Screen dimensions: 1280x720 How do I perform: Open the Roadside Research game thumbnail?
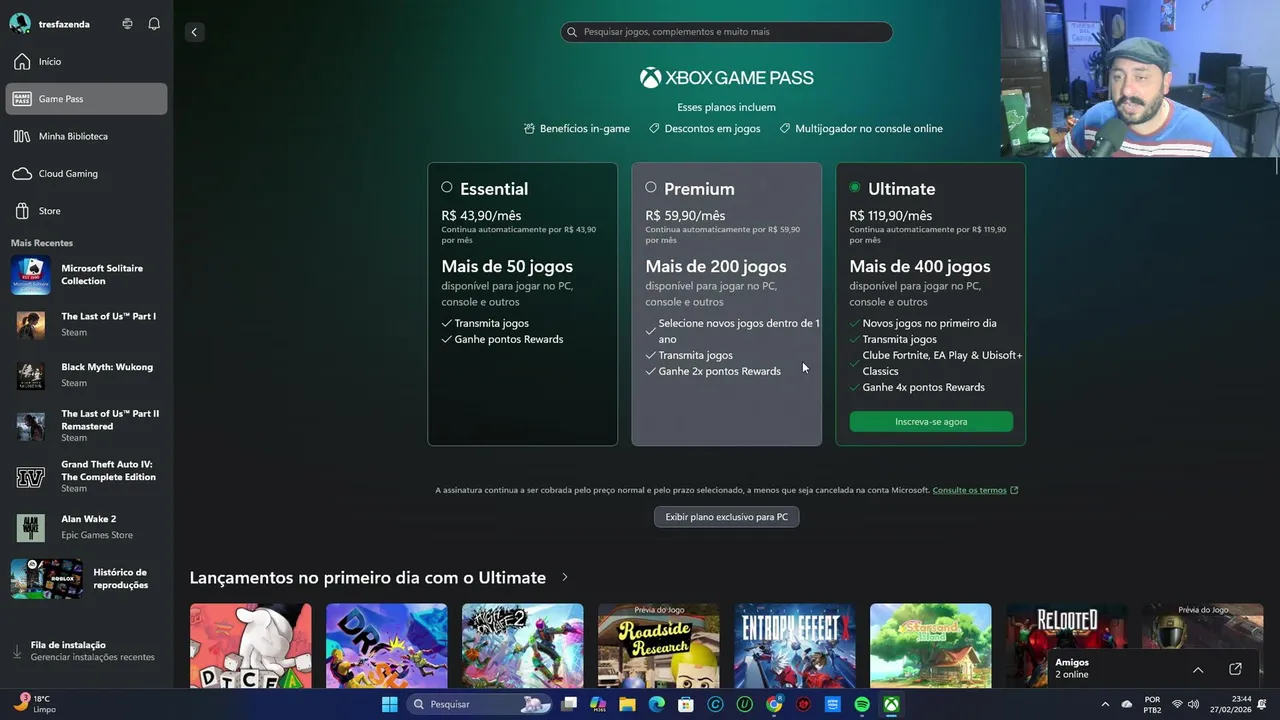click(658, 646)
